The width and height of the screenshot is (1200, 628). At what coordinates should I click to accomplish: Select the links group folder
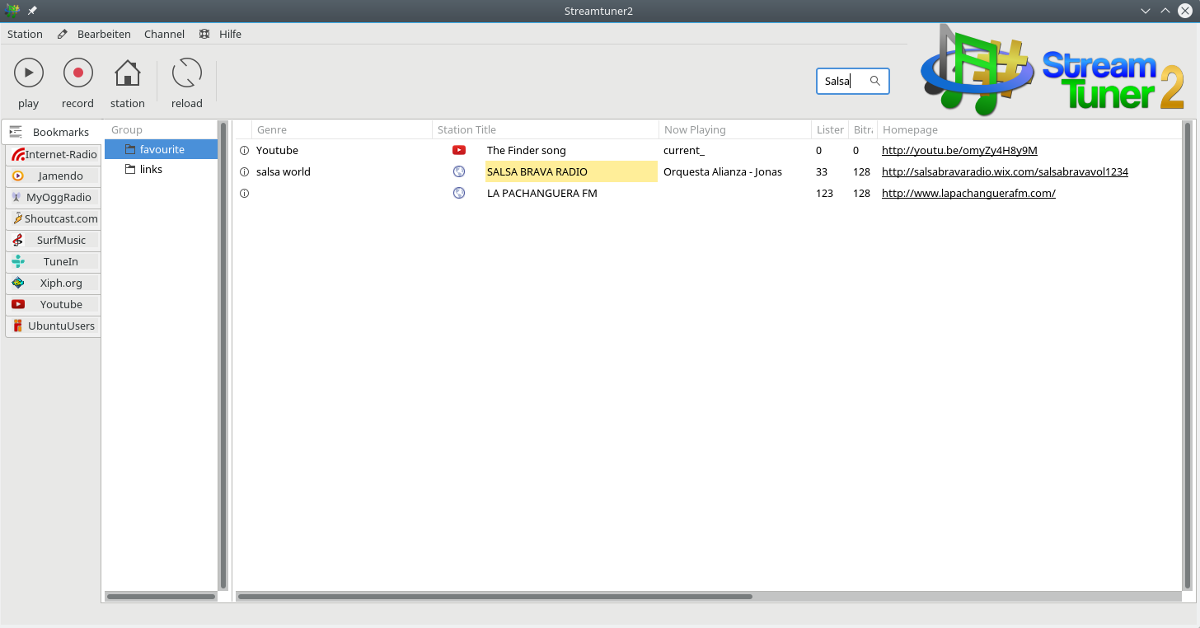point(161,169)
